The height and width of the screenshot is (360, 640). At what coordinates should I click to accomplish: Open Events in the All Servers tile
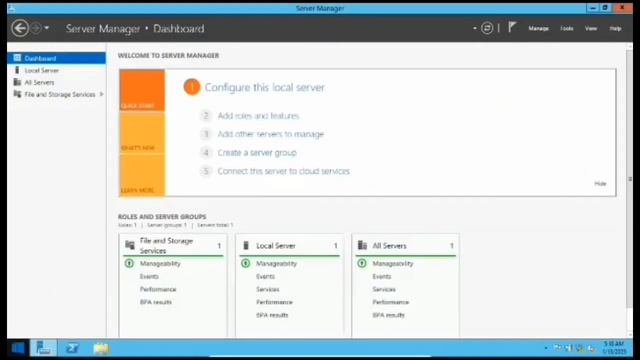(382, 277)
